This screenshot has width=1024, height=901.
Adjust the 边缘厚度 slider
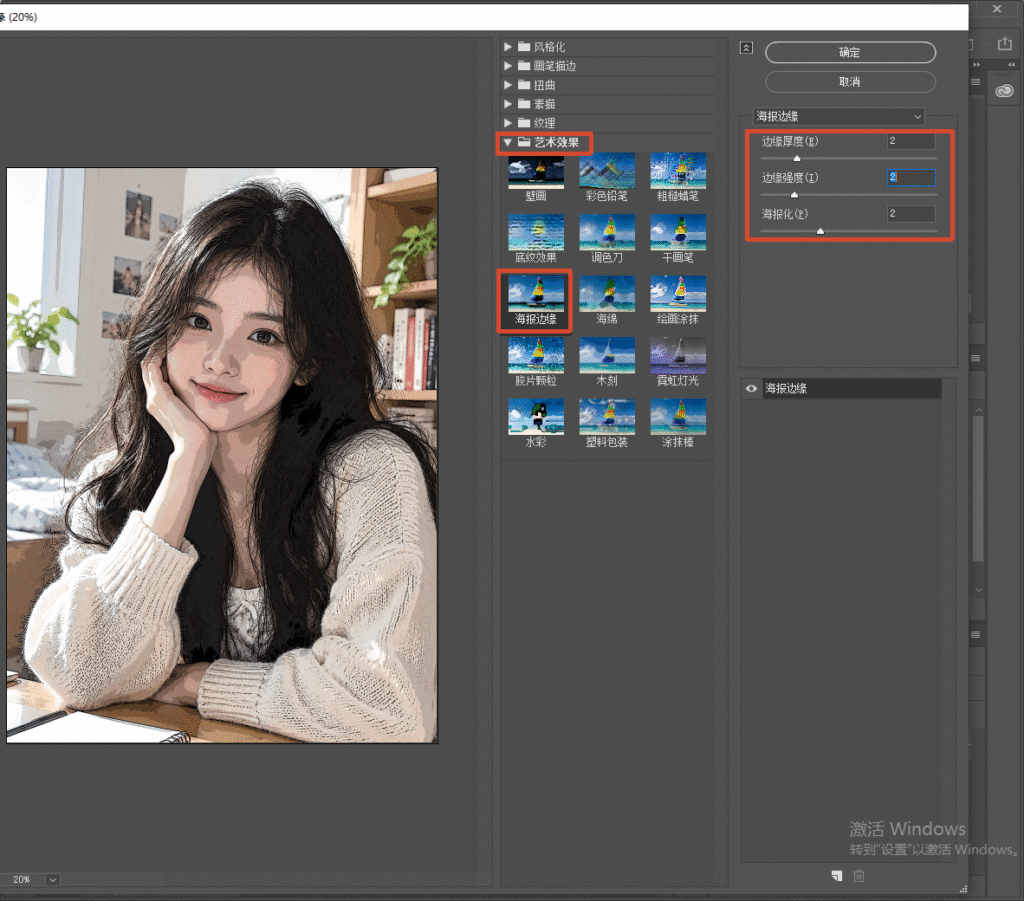click(797, 158)
